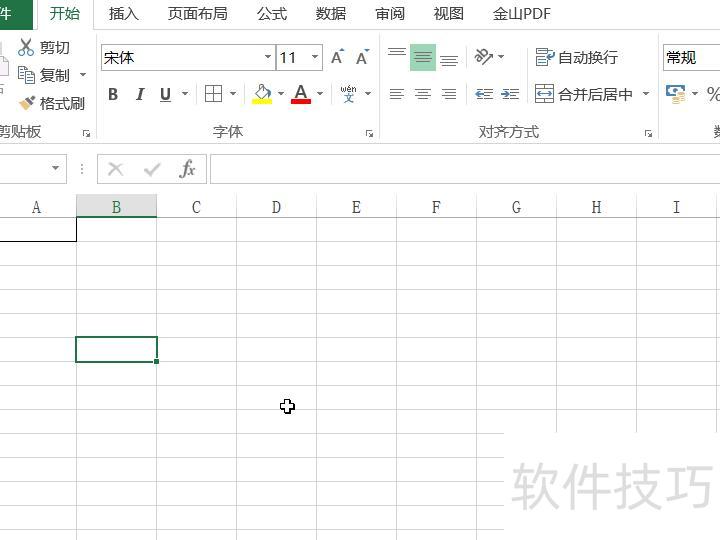Toggle Italic formatting
Viewport: 720px width, 540px height.
140,94
